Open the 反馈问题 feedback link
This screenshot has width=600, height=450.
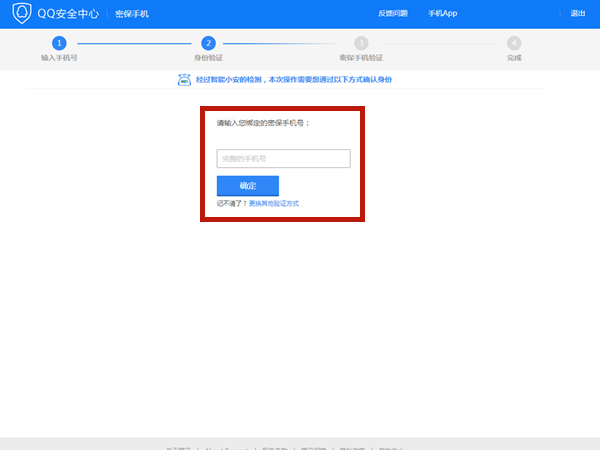coord(392,14)
